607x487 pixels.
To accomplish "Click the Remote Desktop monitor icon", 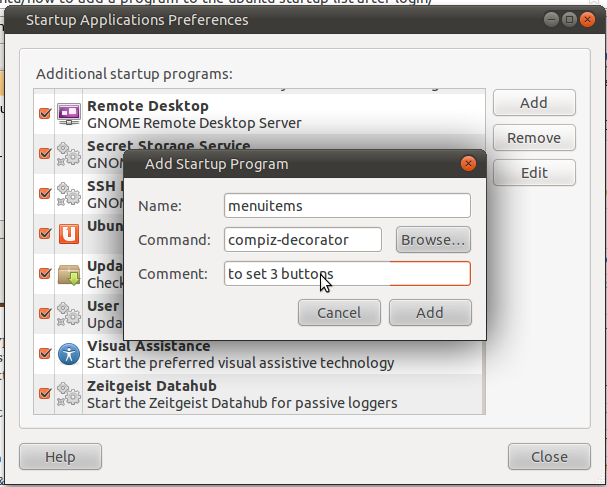I will click(69, 114).
